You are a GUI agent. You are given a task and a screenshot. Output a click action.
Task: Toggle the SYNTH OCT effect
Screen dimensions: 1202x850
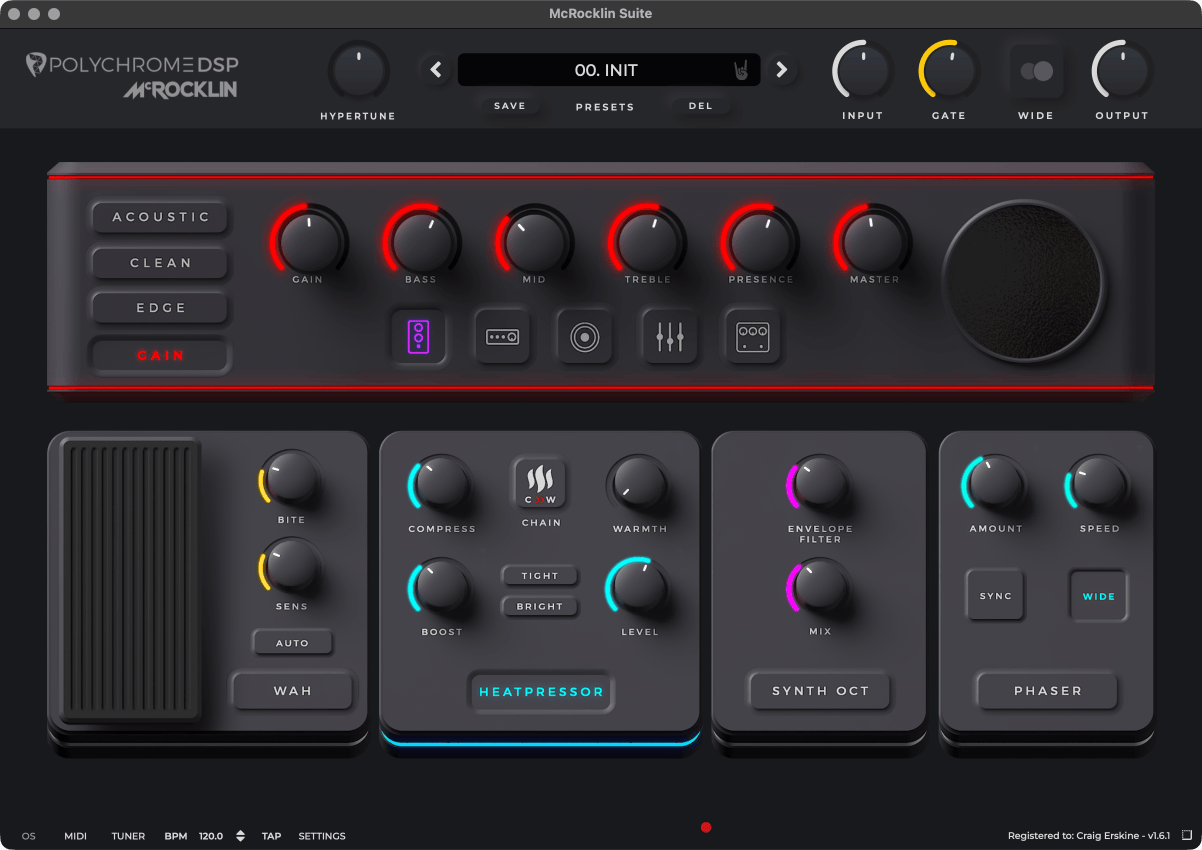point(820,691)
